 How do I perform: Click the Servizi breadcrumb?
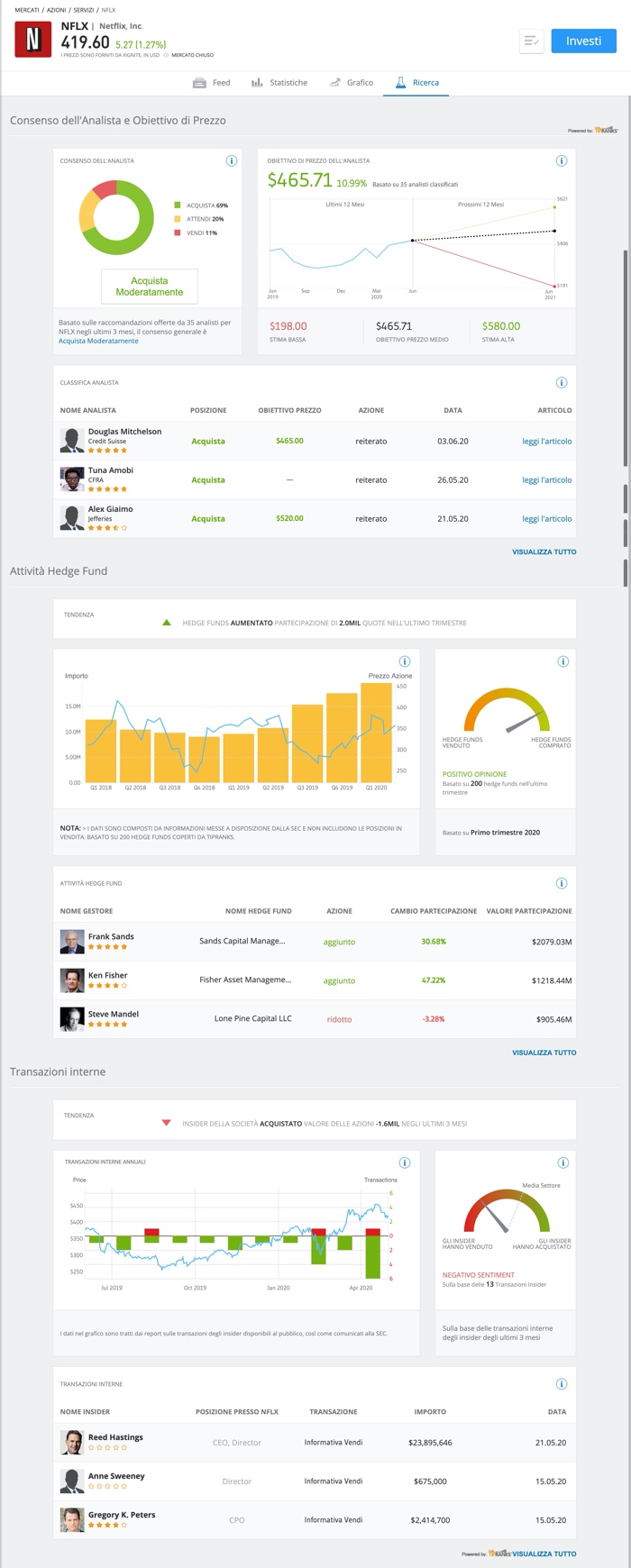pyautogui.click(x=84, y=10)
